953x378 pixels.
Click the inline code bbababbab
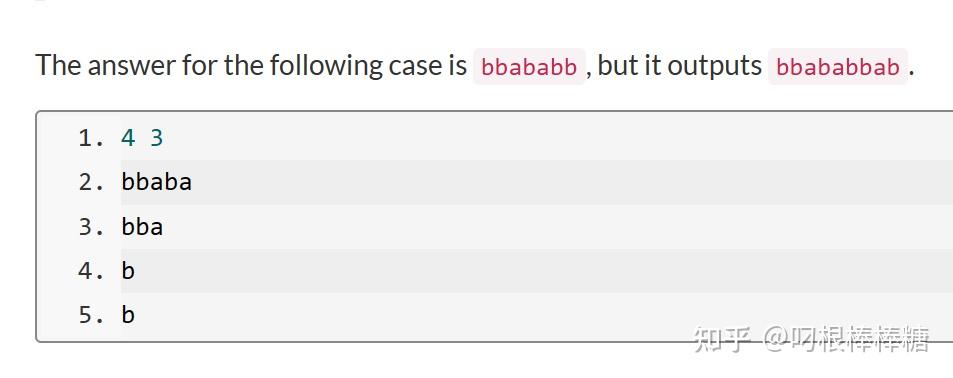click(838, 66)
